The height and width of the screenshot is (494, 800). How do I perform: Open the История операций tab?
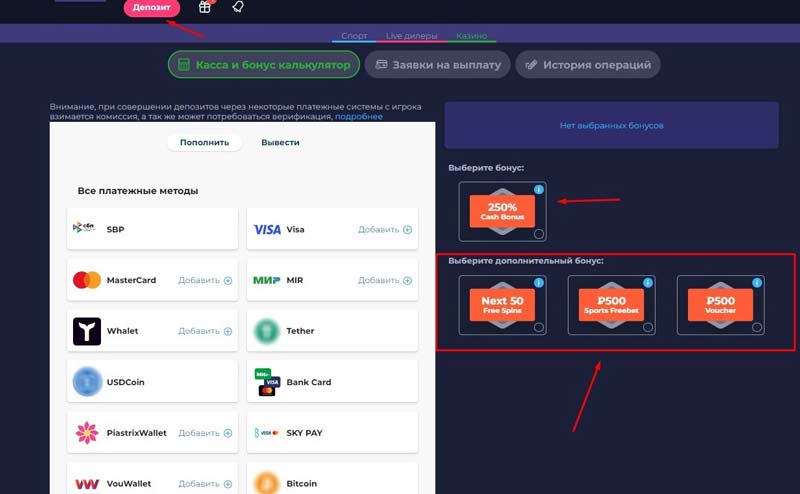point(587,65)
